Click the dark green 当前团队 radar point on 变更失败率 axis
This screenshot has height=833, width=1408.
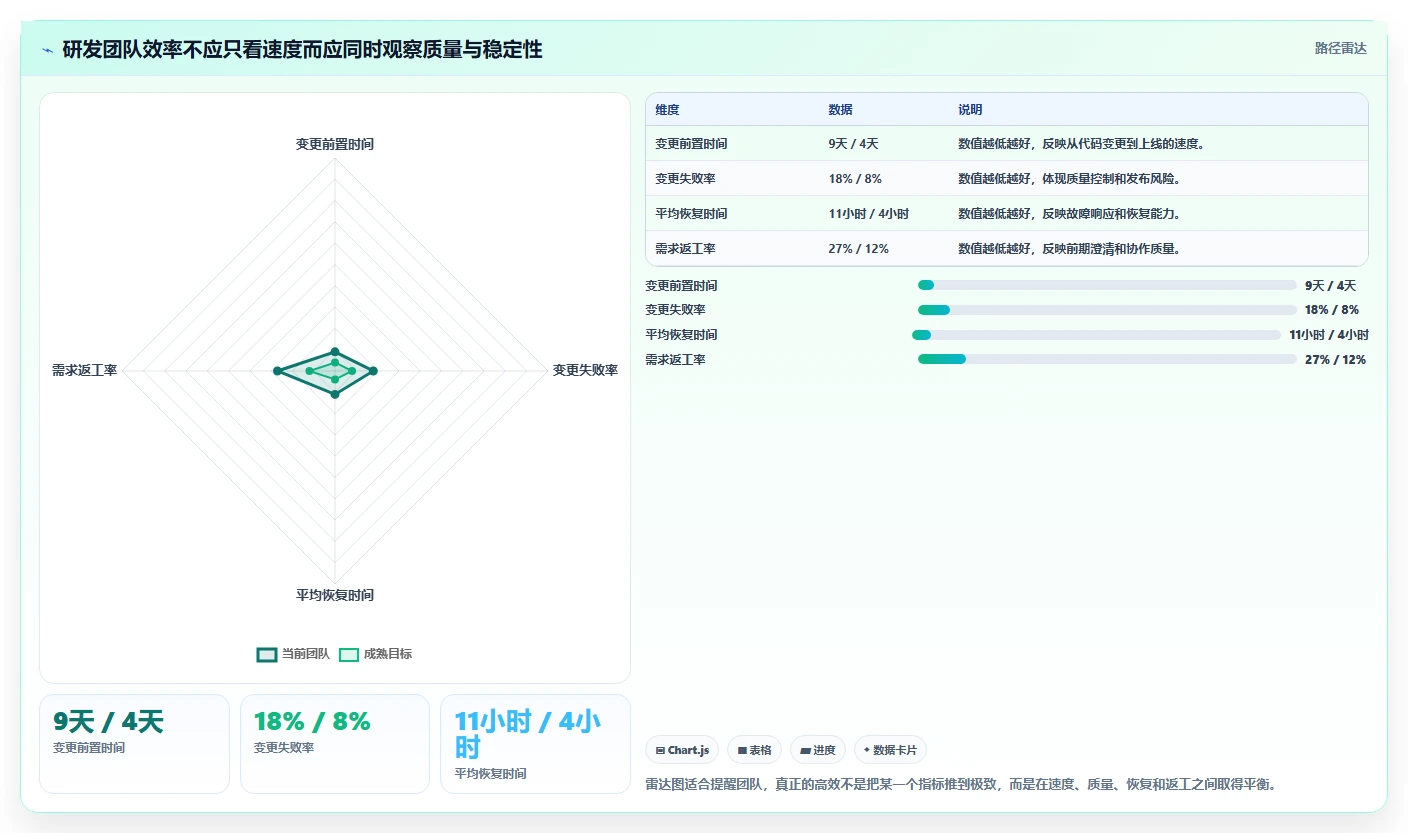(x=373, y=371)
